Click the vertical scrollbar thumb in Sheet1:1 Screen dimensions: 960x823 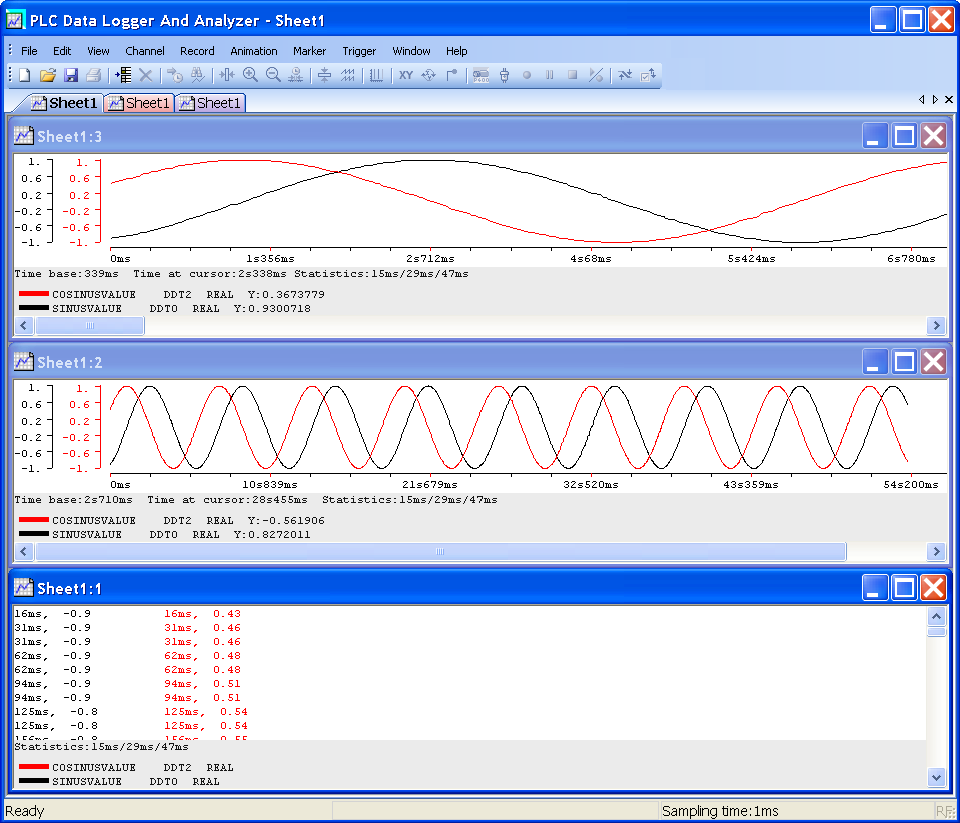click(936, 631)
